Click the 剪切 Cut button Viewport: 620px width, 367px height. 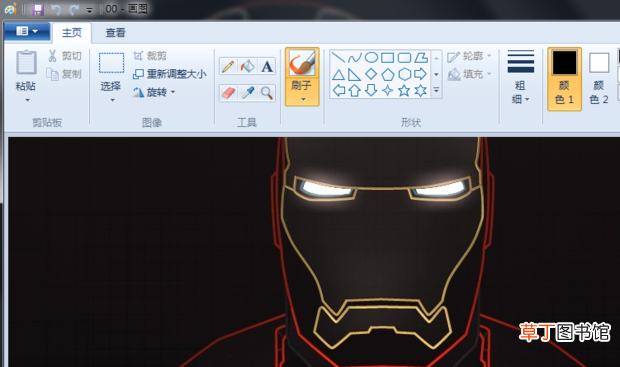[65, 56]
